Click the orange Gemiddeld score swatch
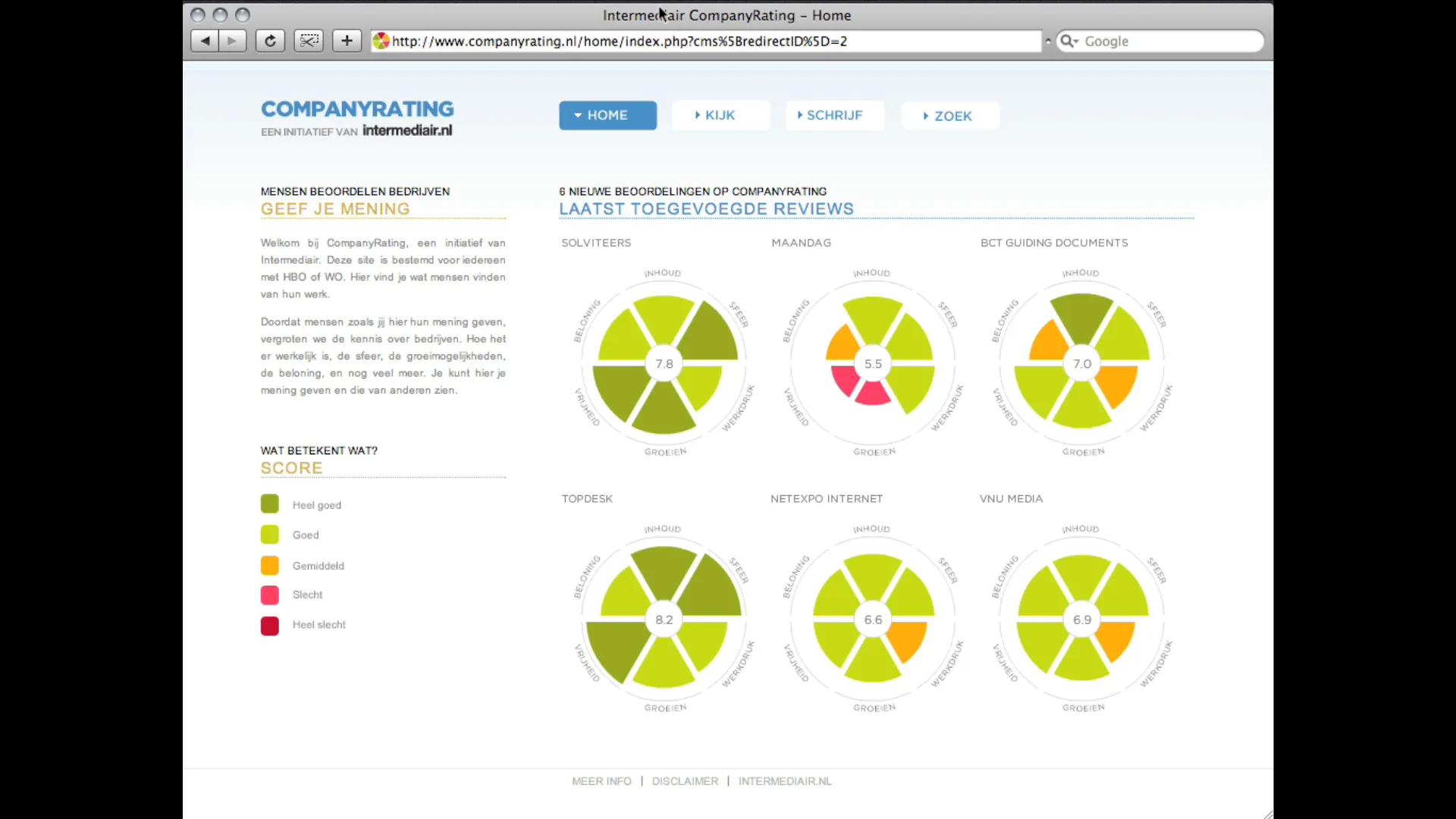This screenshot has width=1456, height=819. pos(270,566)
